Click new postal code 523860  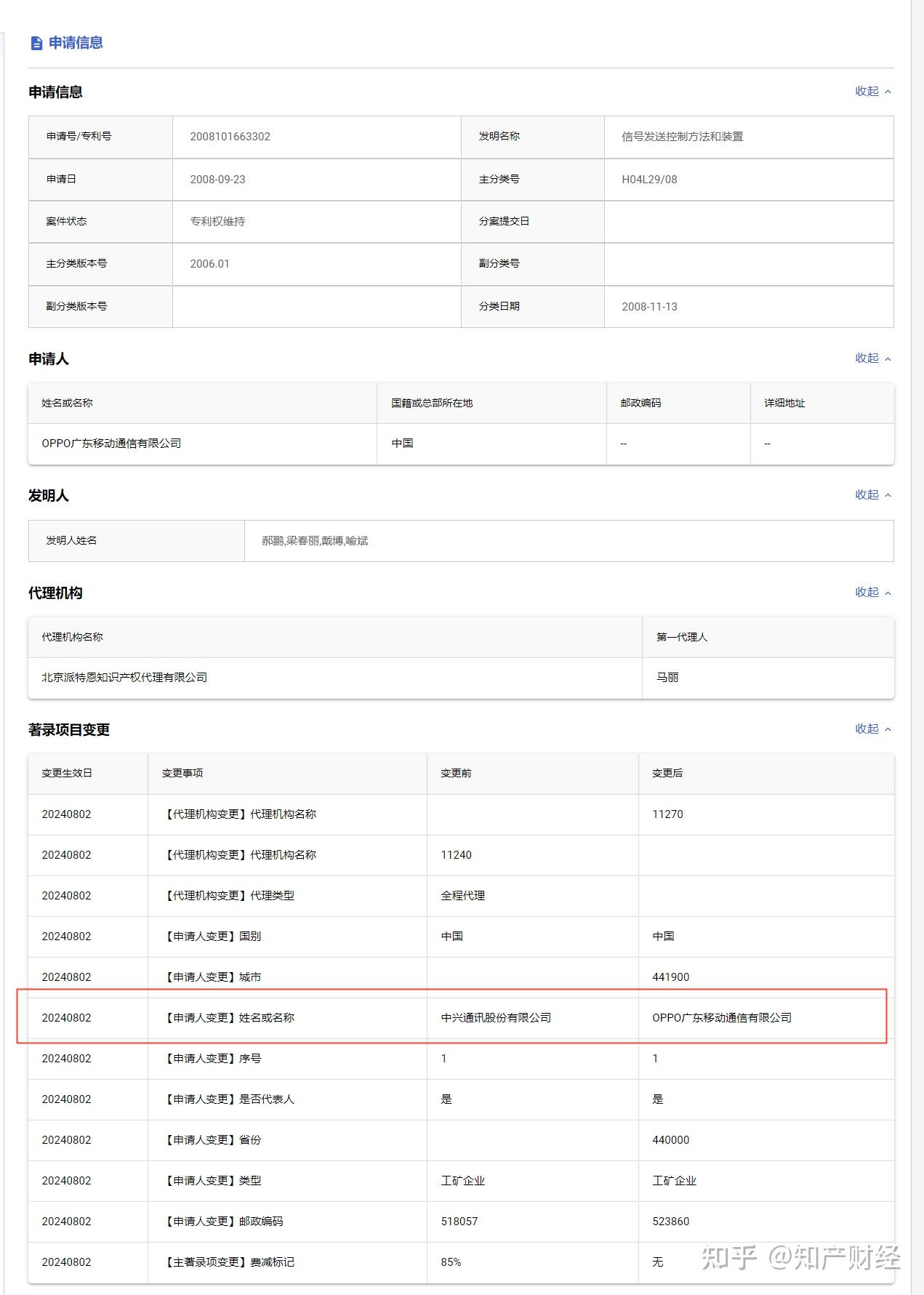point(670,1222)
